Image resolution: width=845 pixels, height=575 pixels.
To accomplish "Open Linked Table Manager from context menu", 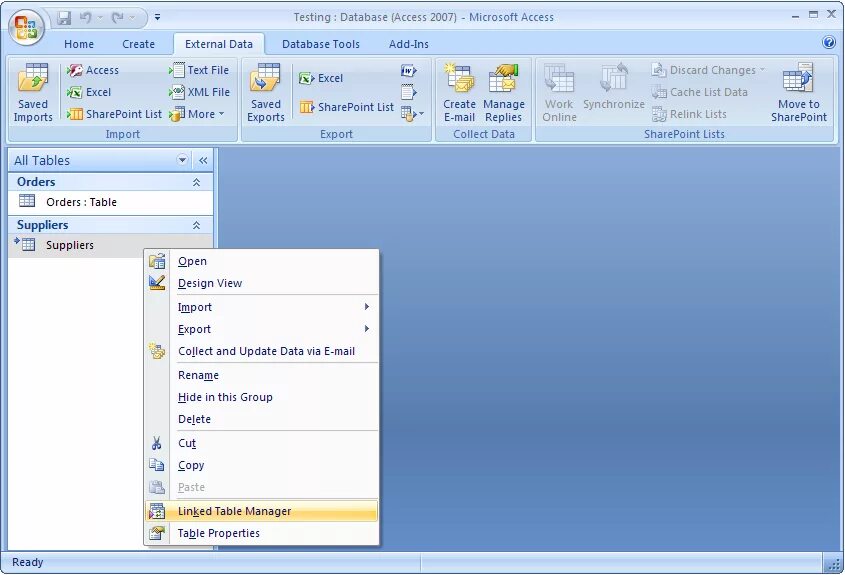I will click(262, 511).
